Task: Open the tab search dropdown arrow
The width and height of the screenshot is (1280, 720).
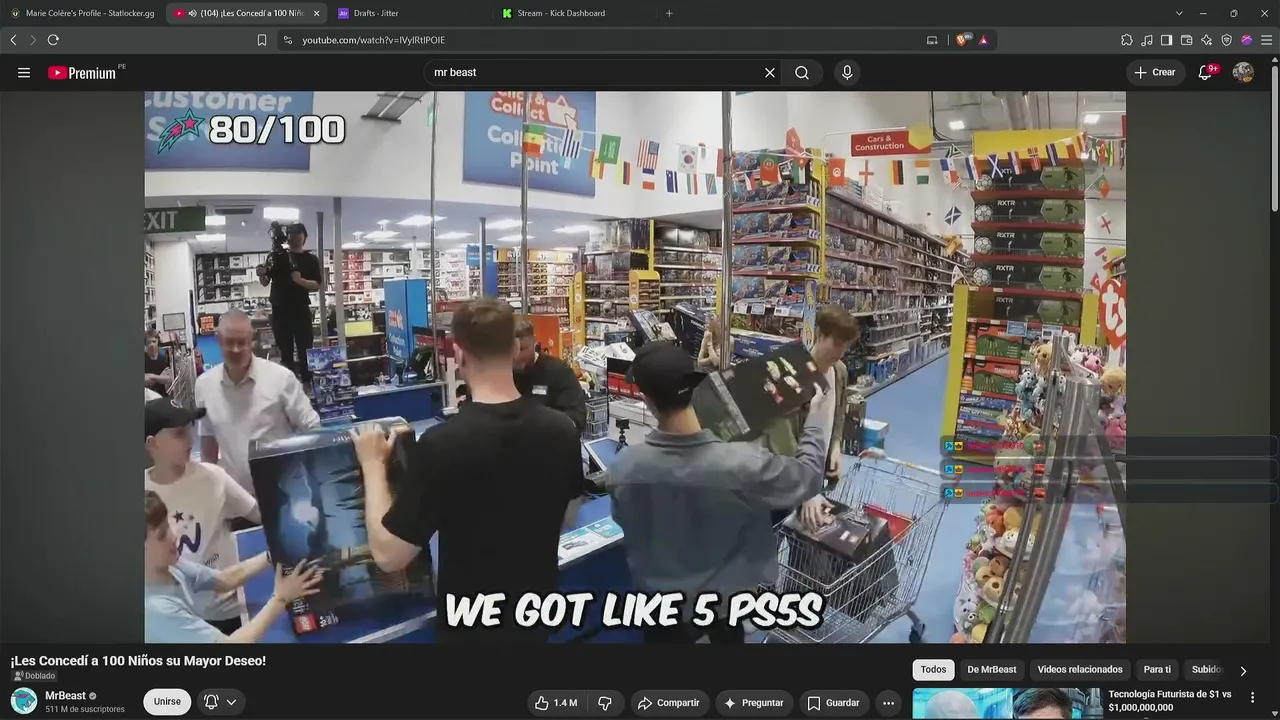Action: coord(1179,13)
